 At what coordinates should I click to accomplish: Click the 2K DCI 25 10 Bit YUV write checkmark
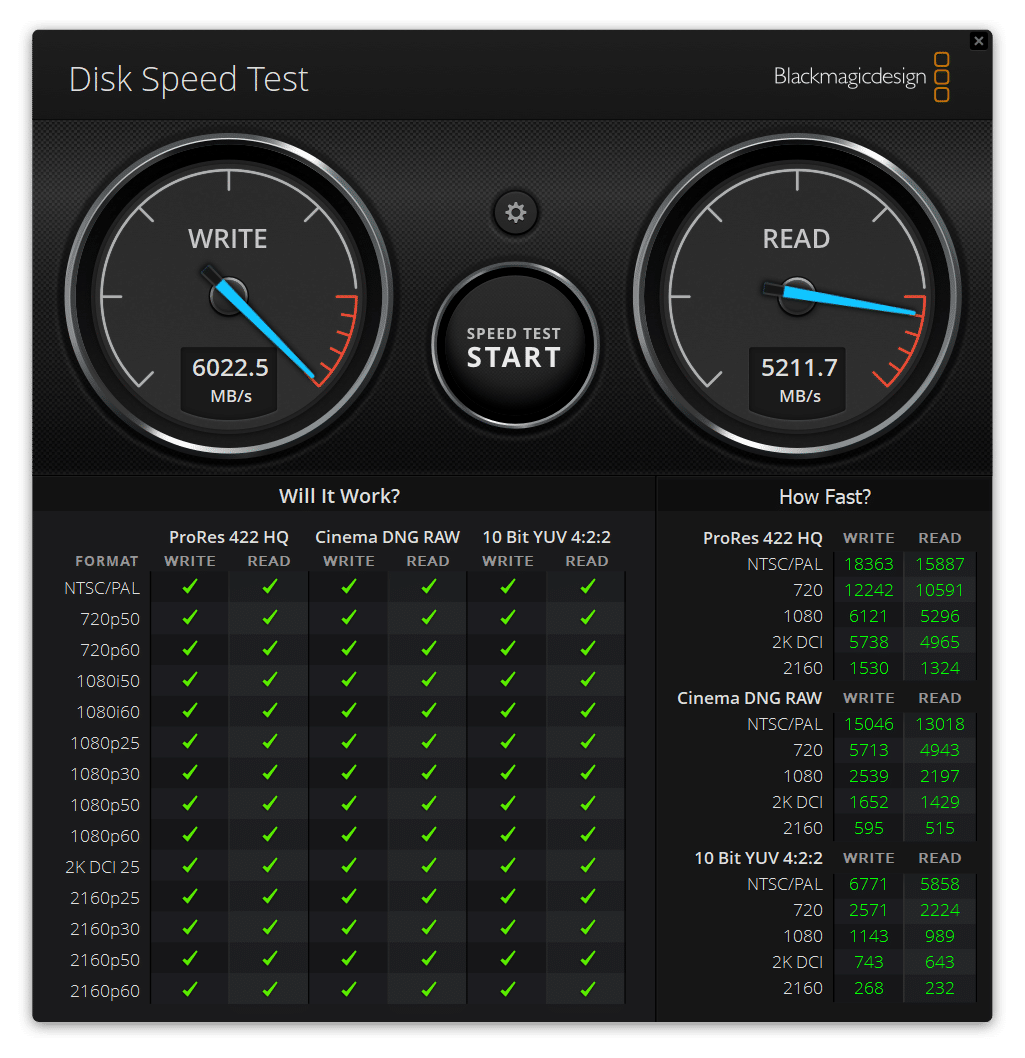coord(508,866)
